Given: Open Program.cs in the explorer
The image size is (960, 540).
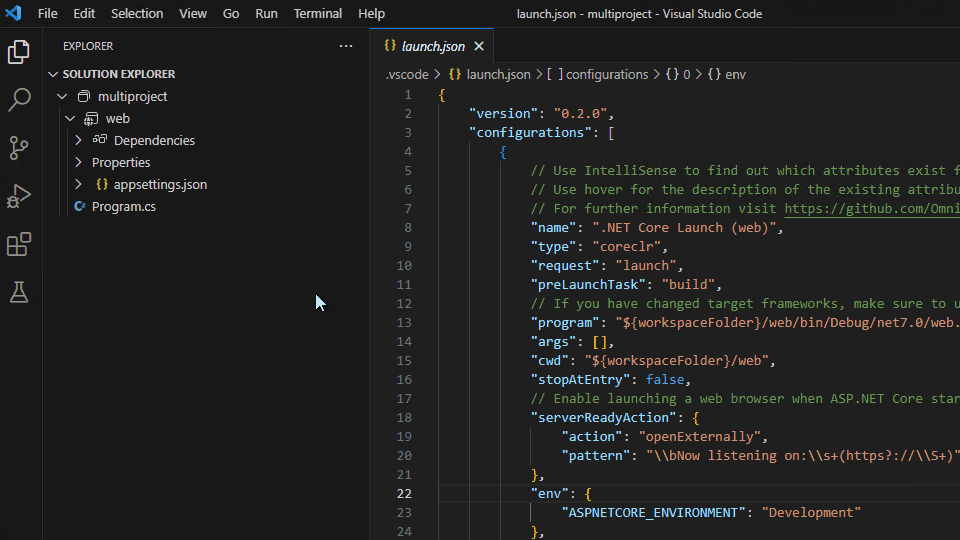Looking at the screenshot, I should click(124, 207).
